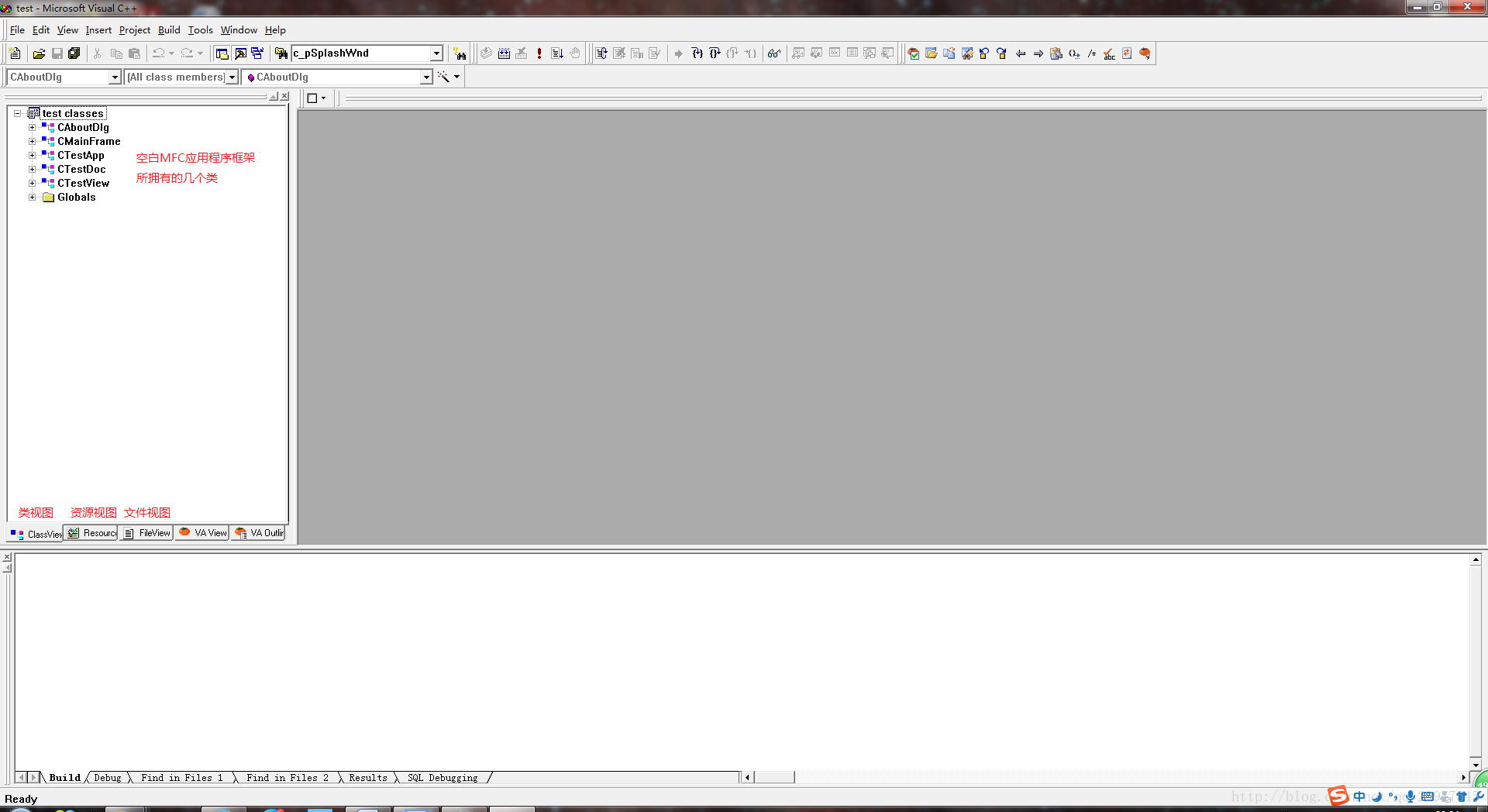
Task: Toggle the Output pane button
Action: 240,53
